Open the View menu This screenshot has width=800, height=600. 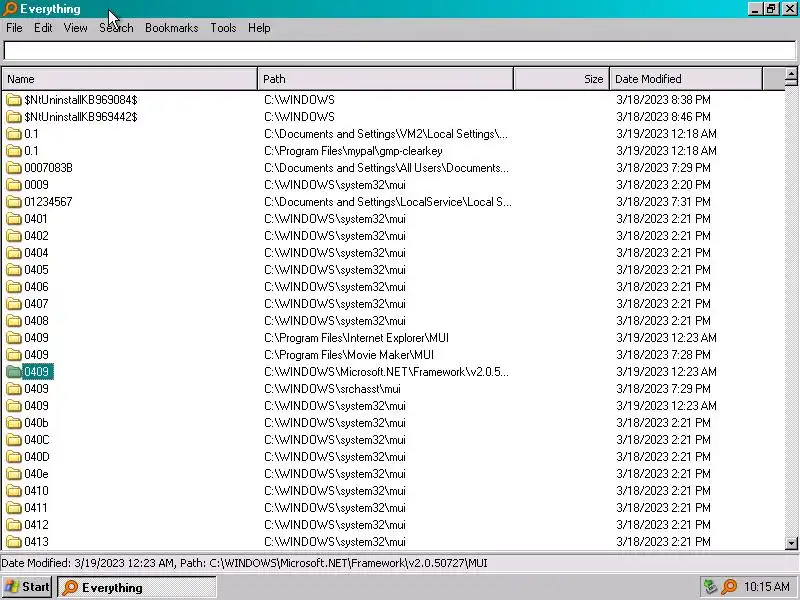tap(76, 28)
